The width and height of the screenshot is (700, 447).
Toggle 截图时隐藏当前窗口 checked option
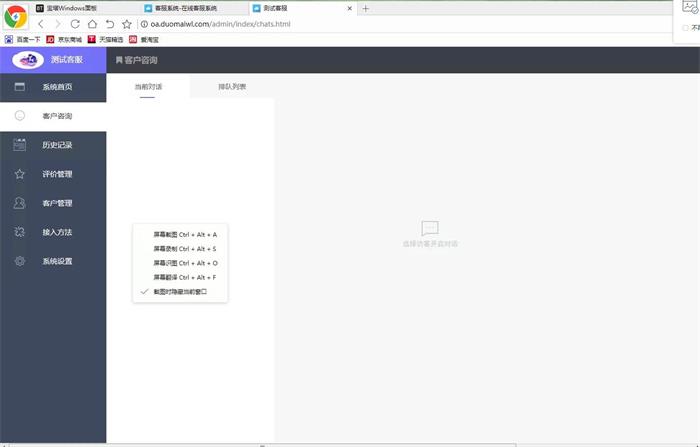click(180, 292)
